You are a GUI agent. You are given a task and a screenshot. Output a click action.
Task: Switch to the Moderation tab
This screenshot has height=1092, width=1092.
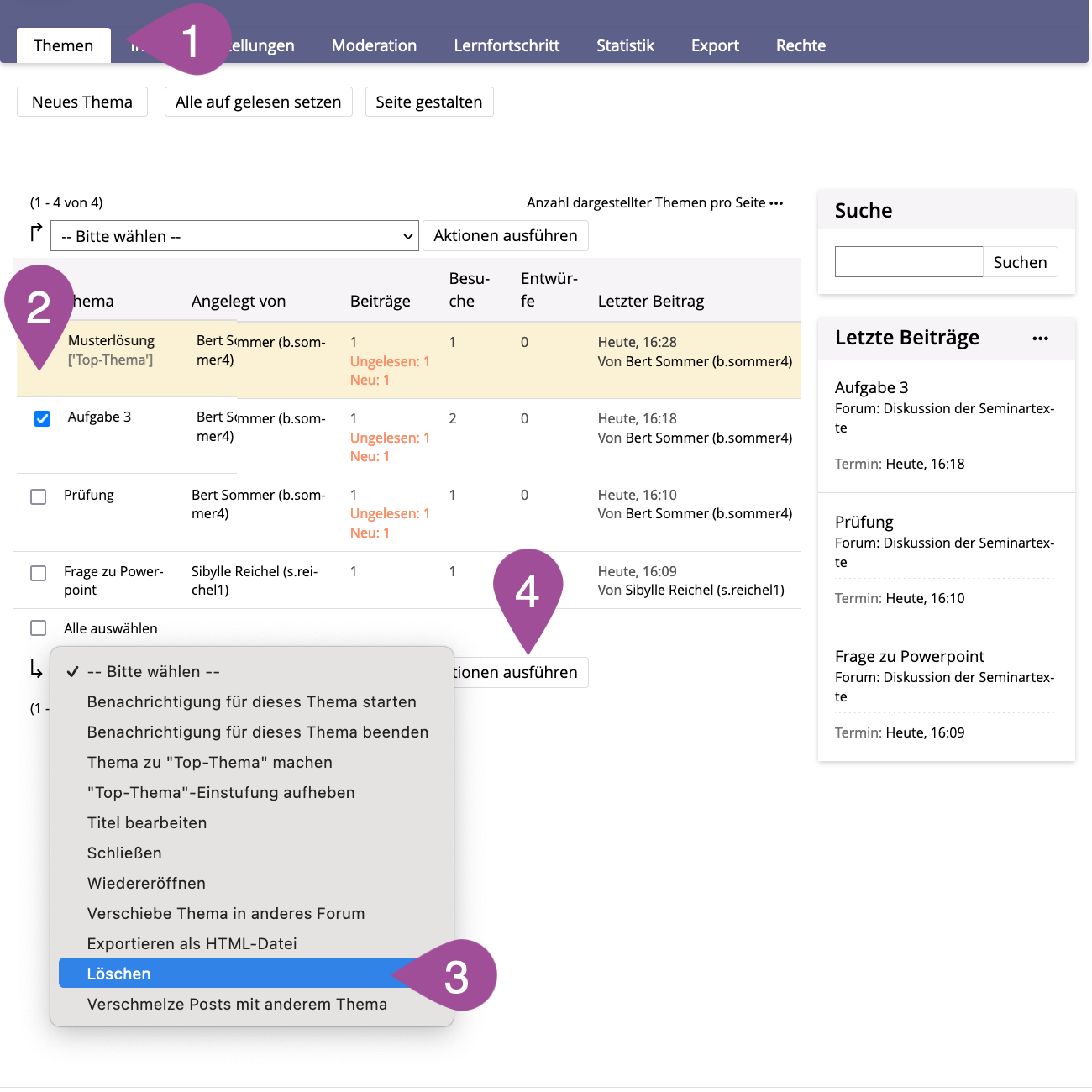click(374, 45)
